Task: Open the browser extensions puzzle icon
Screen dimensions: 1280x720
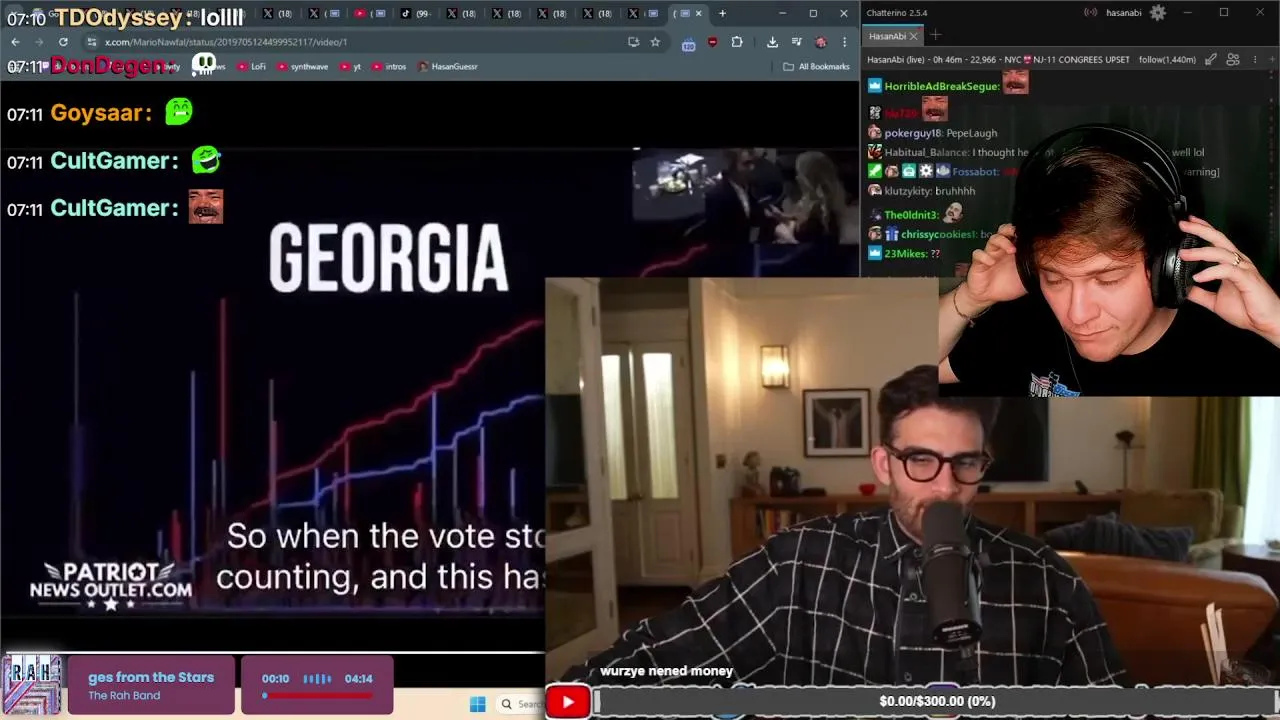Action: point(737,42)
